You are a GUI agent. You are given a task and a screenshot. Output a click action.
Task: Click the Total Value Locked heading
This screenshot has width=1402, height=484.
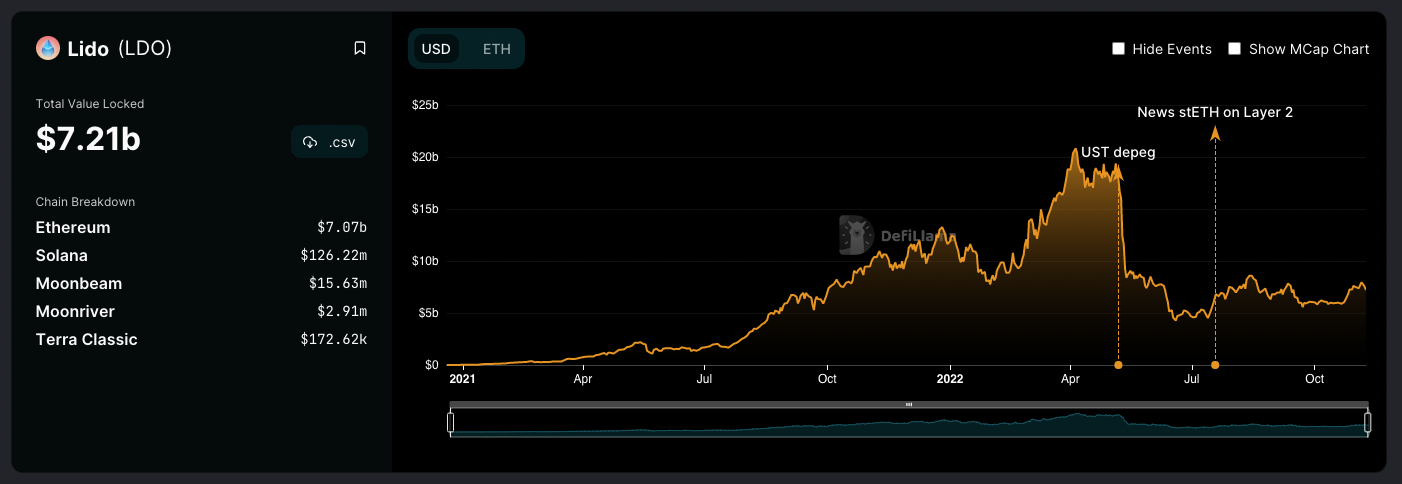pos(90,104)
